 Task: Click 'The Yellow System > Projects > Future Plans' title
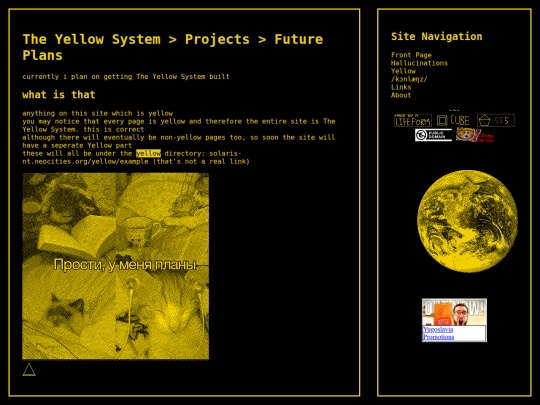(x=173, y=47)
